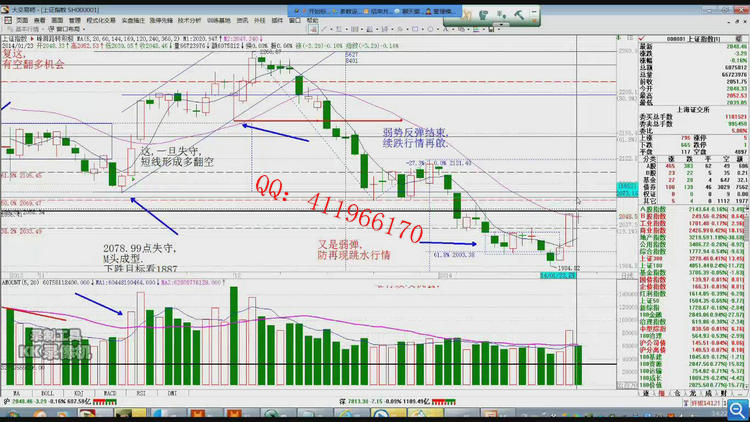750x422 pixels.
Task: Click the icon right of 上证指数 panel title
Action: 739,39
